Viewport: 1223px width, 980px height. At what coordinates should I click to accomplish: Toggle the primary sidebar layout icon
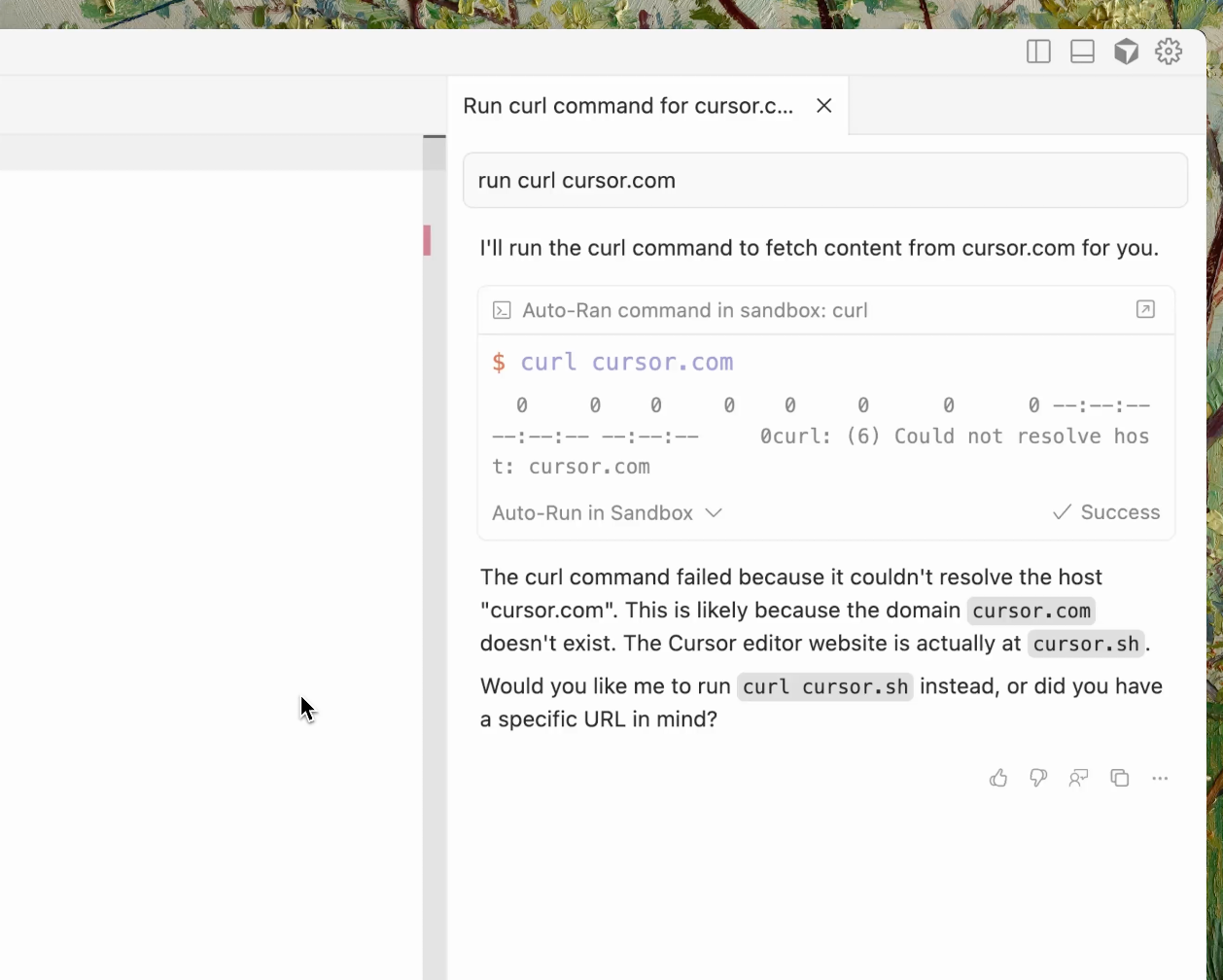click(1038, 52)
